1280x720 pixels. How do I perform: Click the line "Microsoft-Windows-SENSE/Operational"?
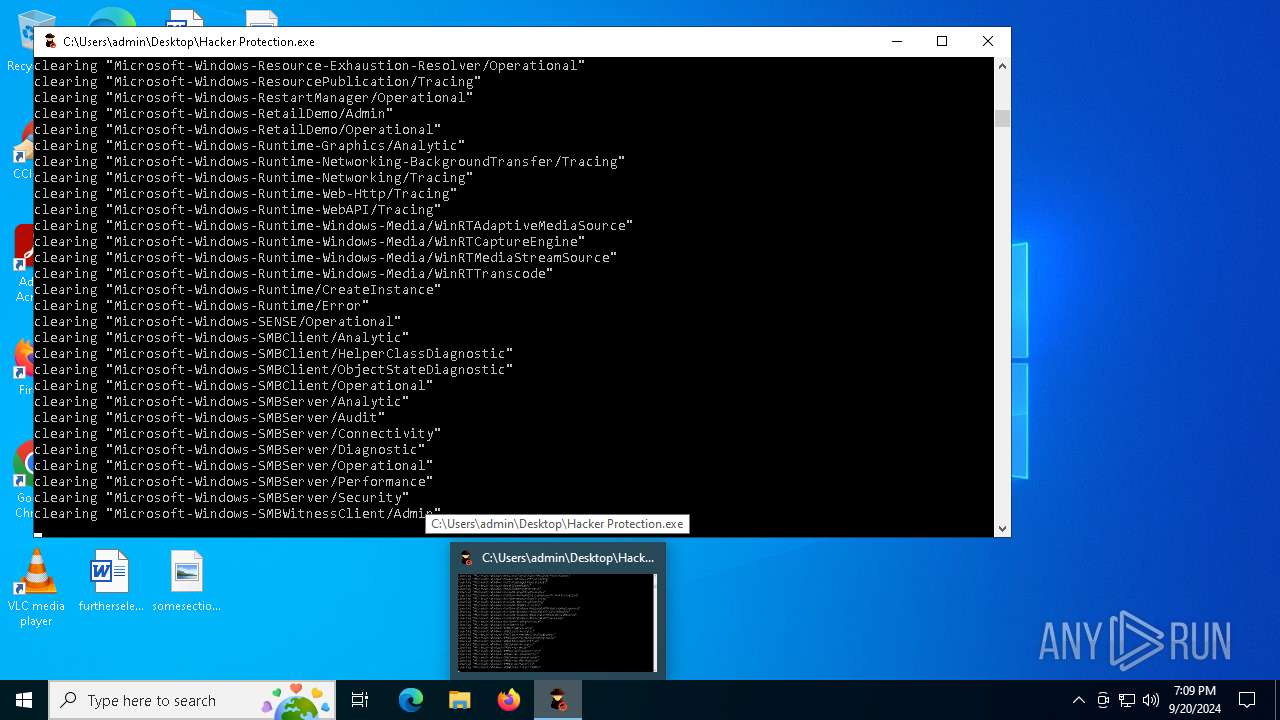tap(217, 321)
